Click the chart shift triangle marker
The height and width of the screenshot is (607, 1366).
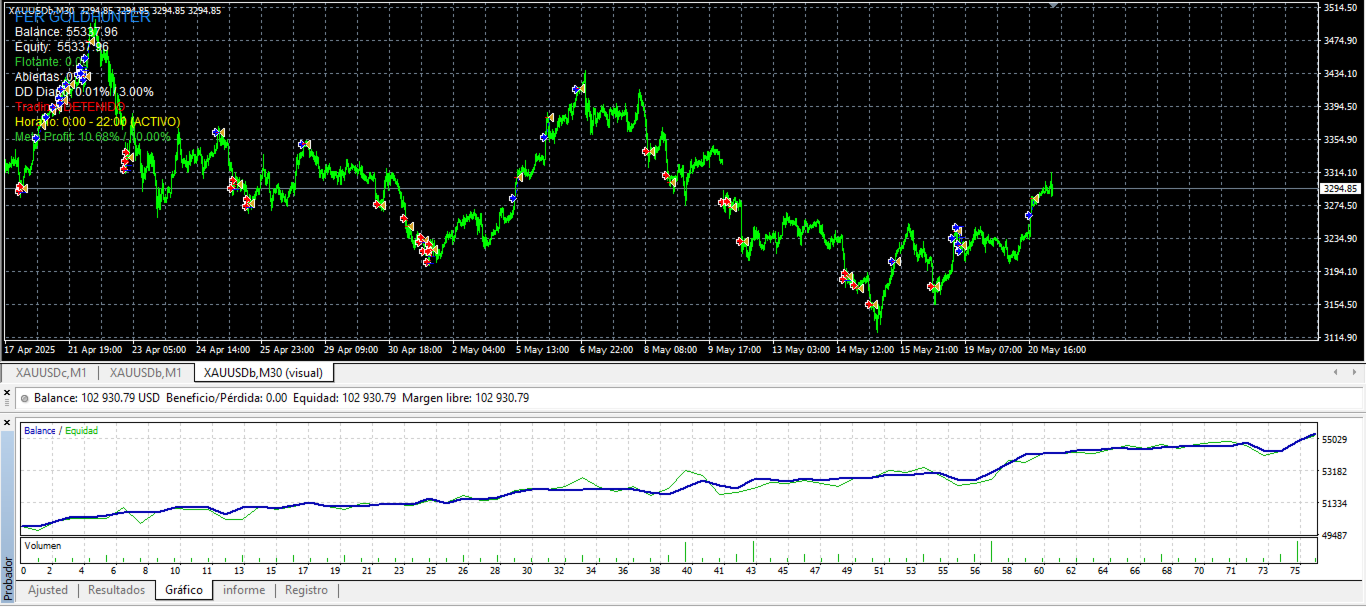[x=1052, y=4]
